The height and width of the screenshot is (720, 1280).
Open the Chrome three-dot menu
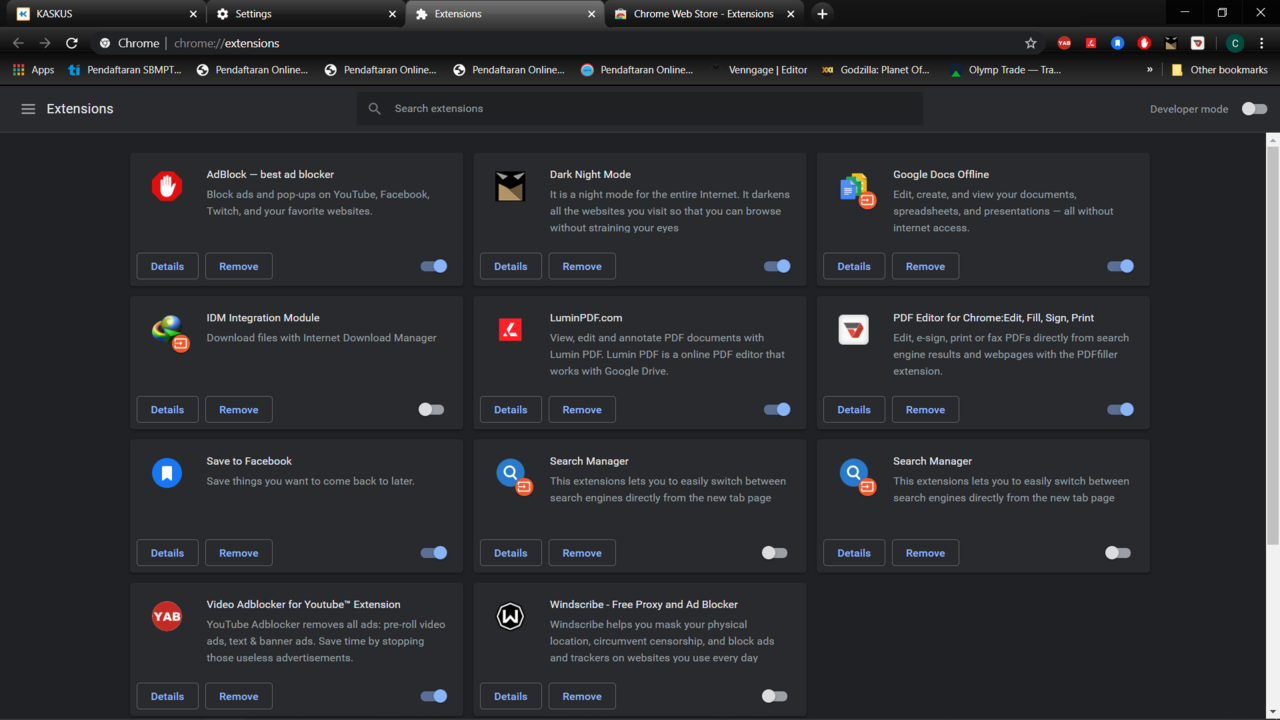click(x=1262, y=43)
